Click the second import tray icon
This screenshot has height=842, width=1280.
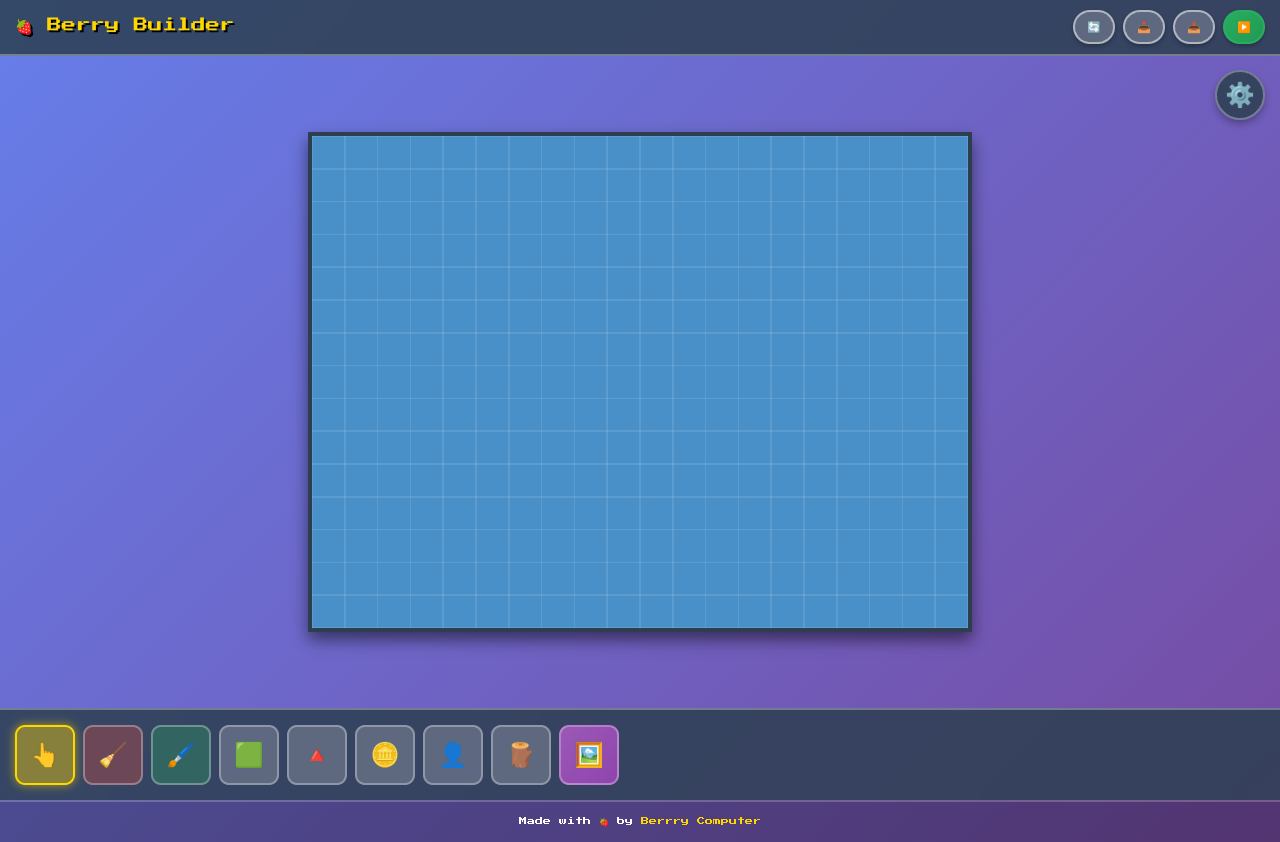tap(1193, 27)
